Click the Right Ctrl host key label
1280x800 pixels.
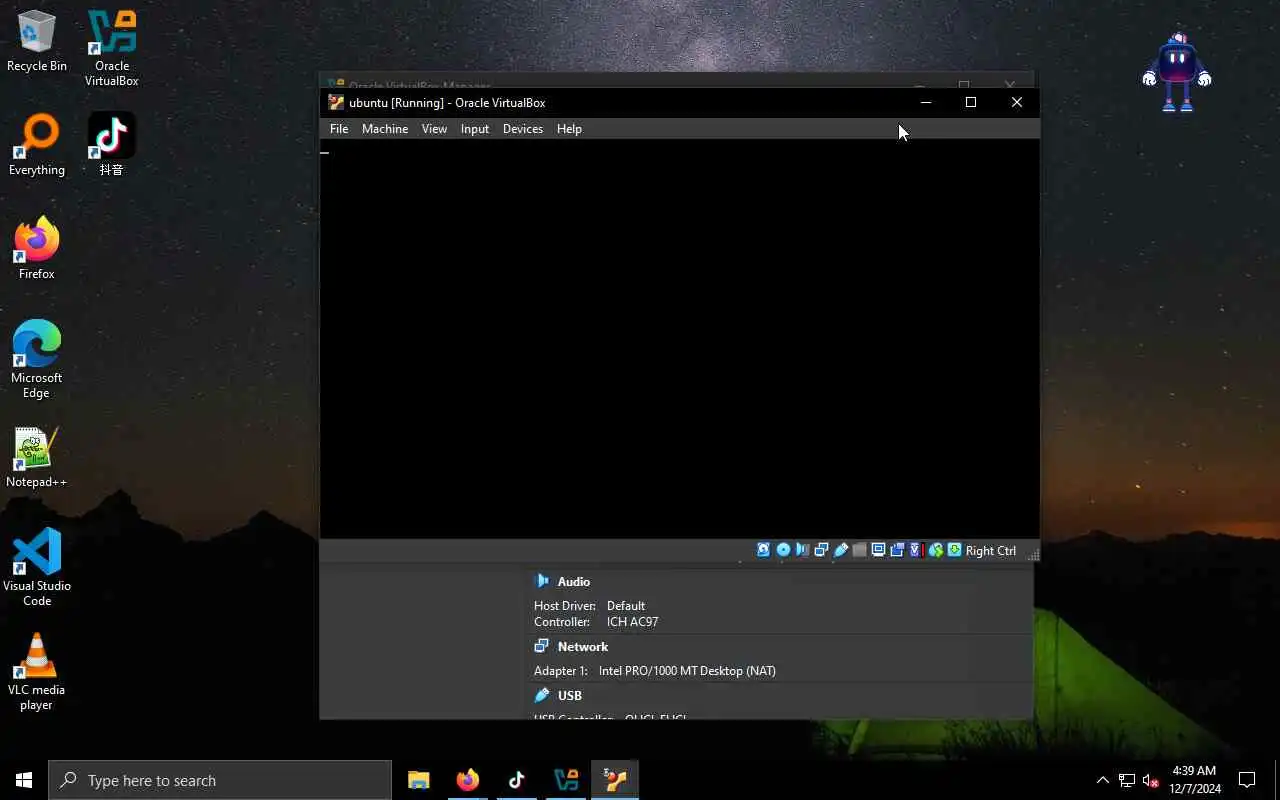coord(991,551)
